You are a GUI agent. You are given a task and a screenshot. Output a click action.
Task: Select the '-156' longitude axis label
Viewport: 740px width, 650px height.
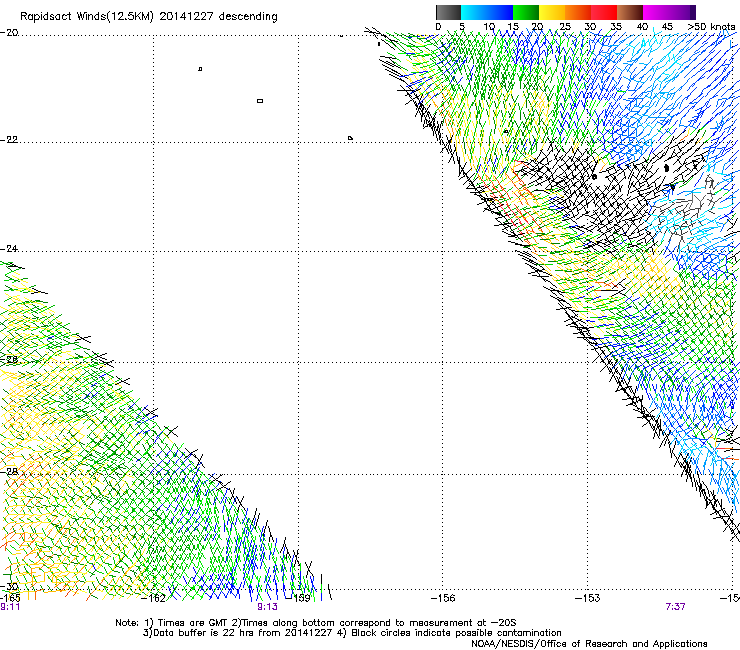tap(443, 599)
